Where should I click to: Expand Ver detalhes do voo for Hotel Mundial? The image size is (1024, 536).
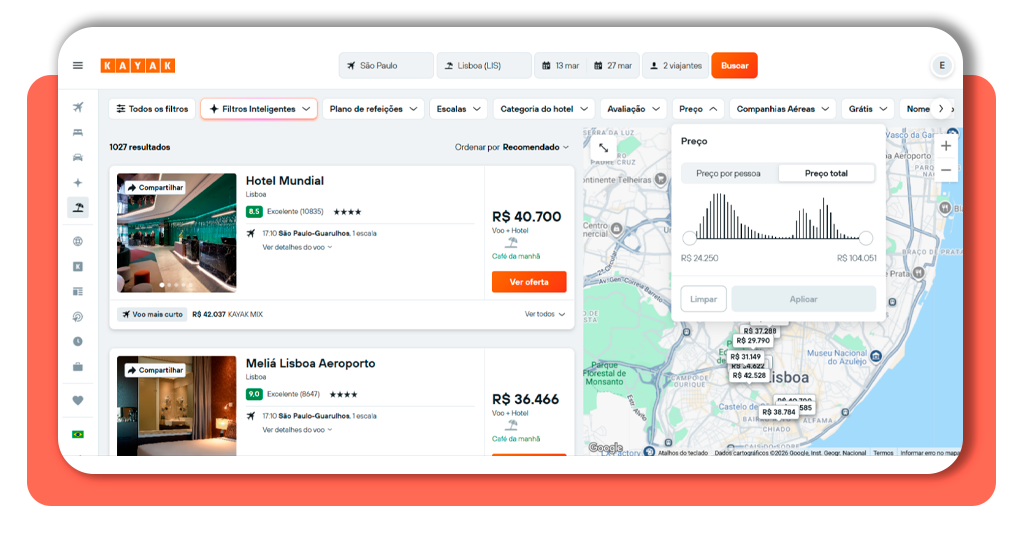pyautogui.click(x=297, y=247)
